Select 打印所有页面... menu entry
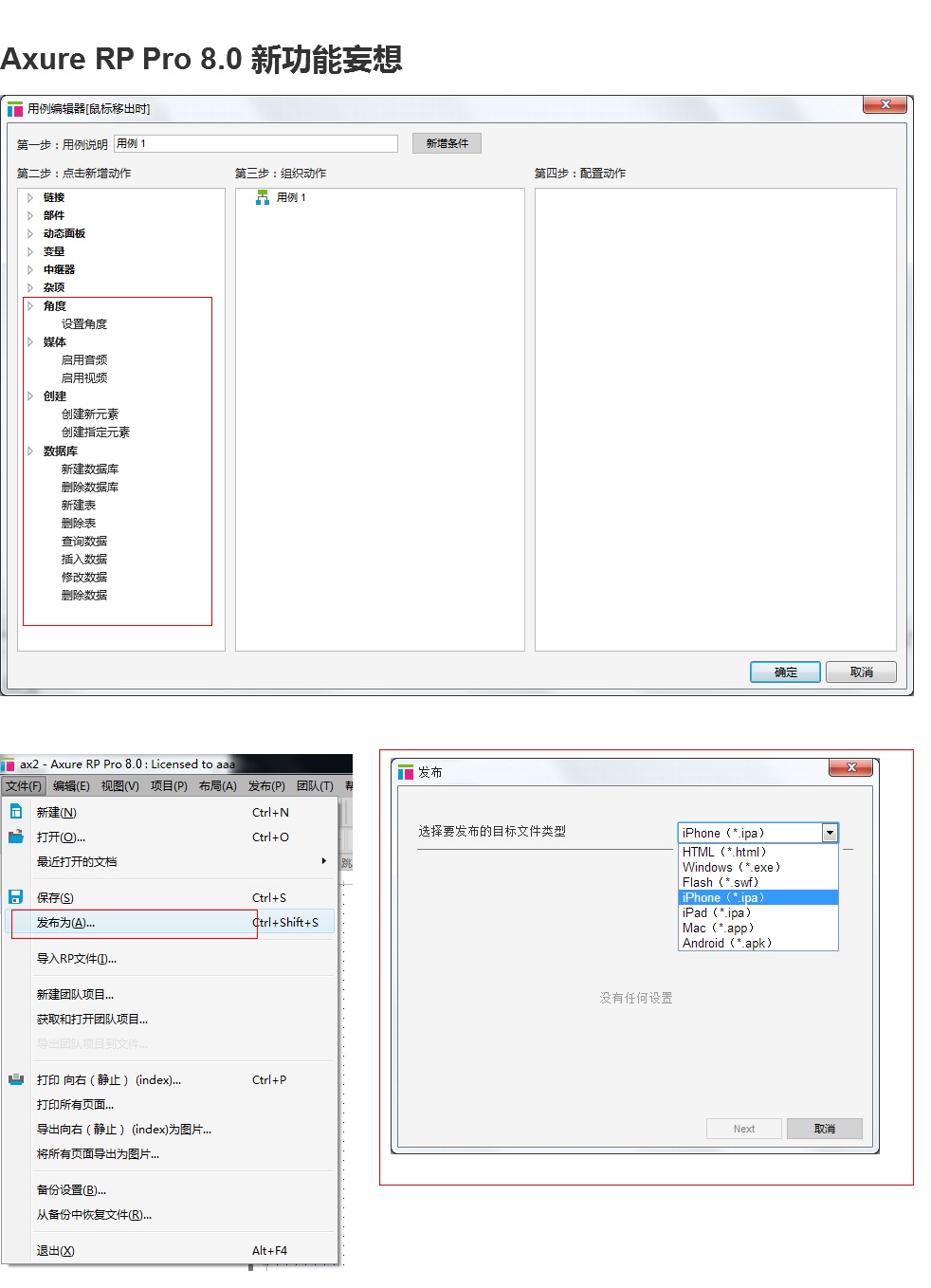The image size is (931, 1288). (171, 1104)
